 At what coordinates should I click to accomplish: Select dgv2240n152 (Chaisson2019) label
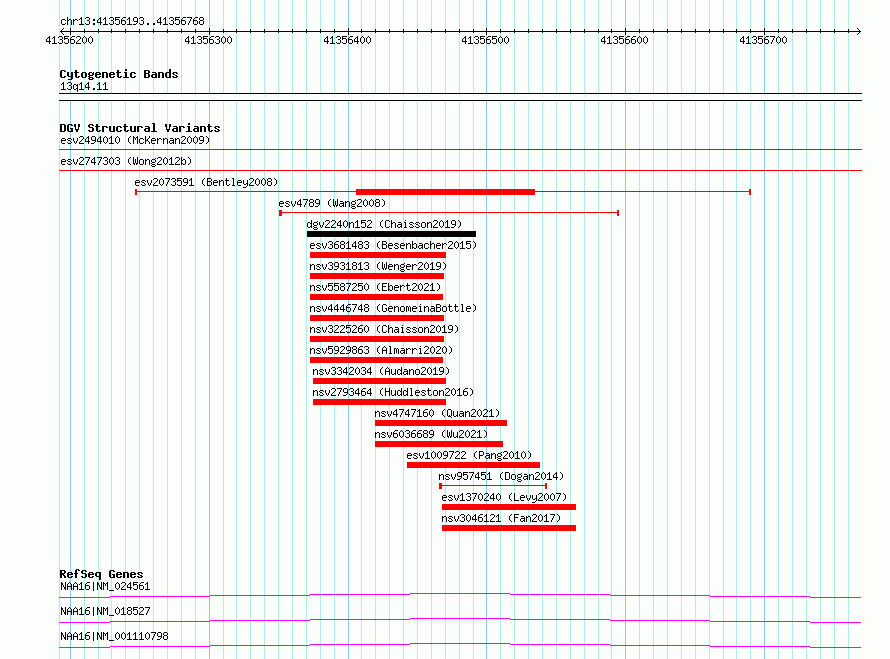tap(384, 224)
